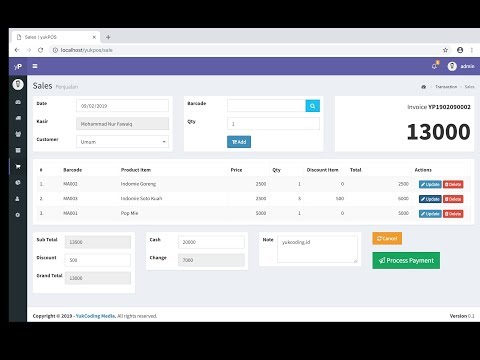Viewport: 480px width, 360px height.
Task: Open the YukCoding Media footer link
Action: 96,316
